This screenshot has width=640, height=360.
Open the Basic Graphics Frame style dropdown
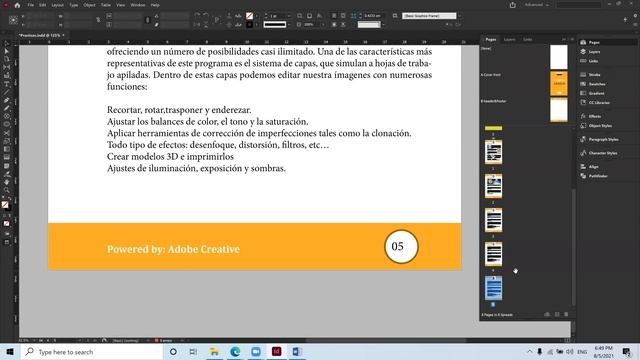[460, 16]
